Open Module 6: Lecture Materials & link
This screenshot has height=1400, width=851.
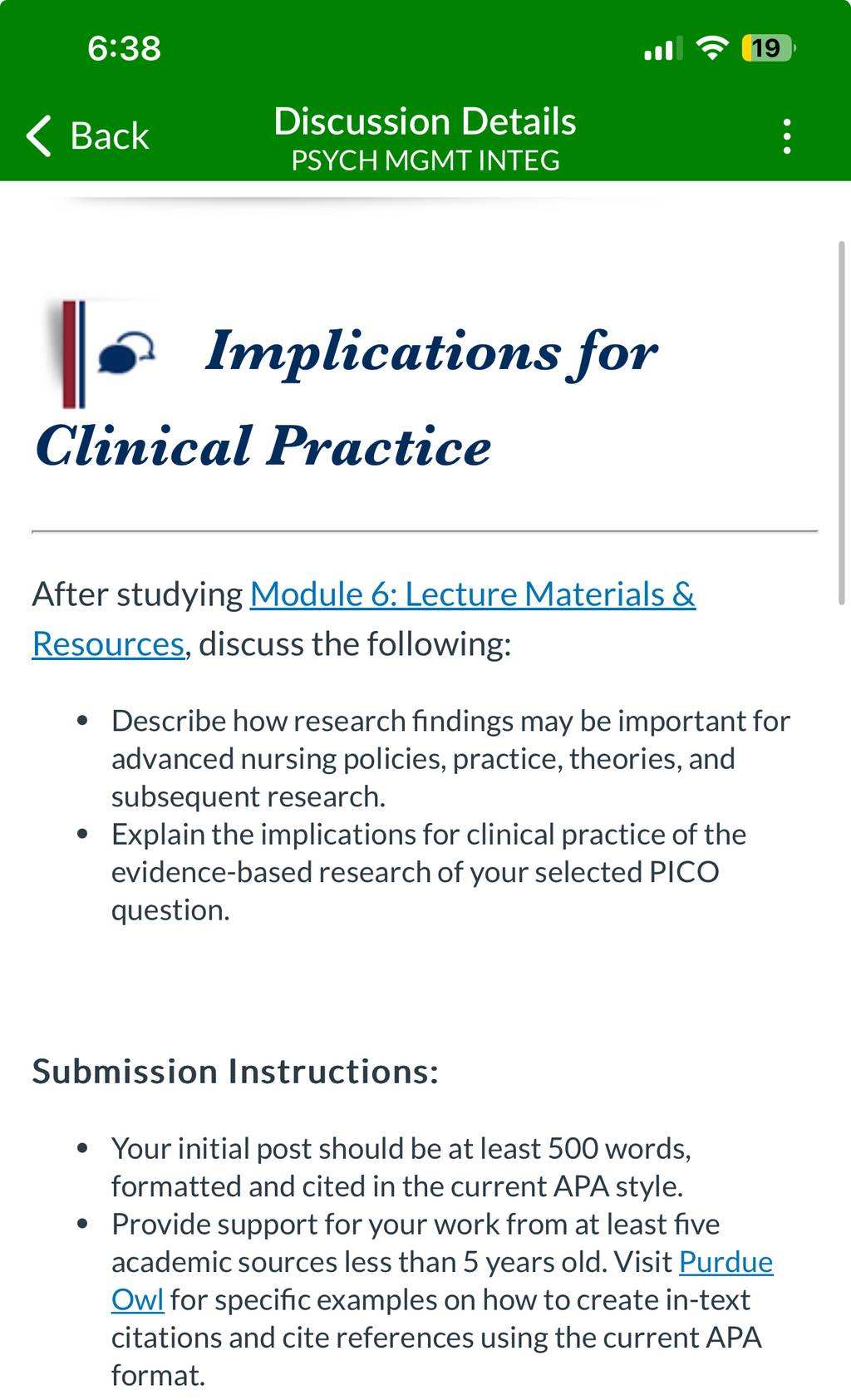point(473,594)
